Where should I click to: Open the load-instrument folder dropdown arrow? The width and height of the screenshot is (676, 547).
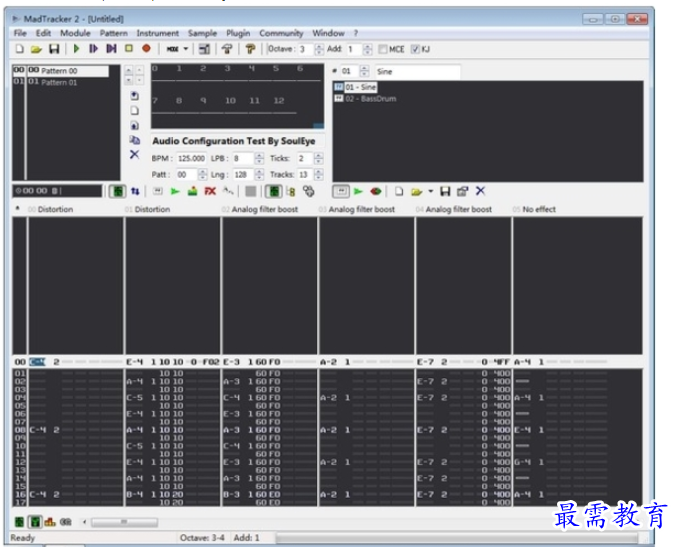point(430,191)
